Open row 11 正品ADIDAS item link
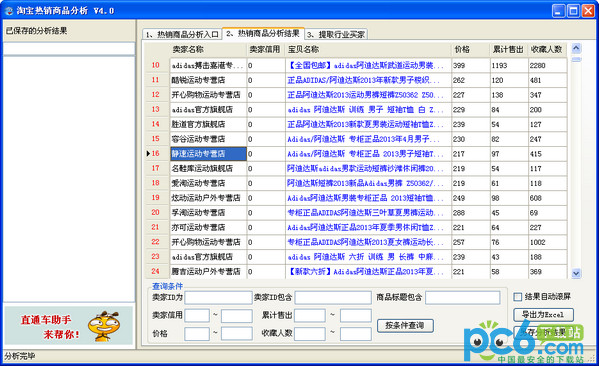 click(363, 80)
